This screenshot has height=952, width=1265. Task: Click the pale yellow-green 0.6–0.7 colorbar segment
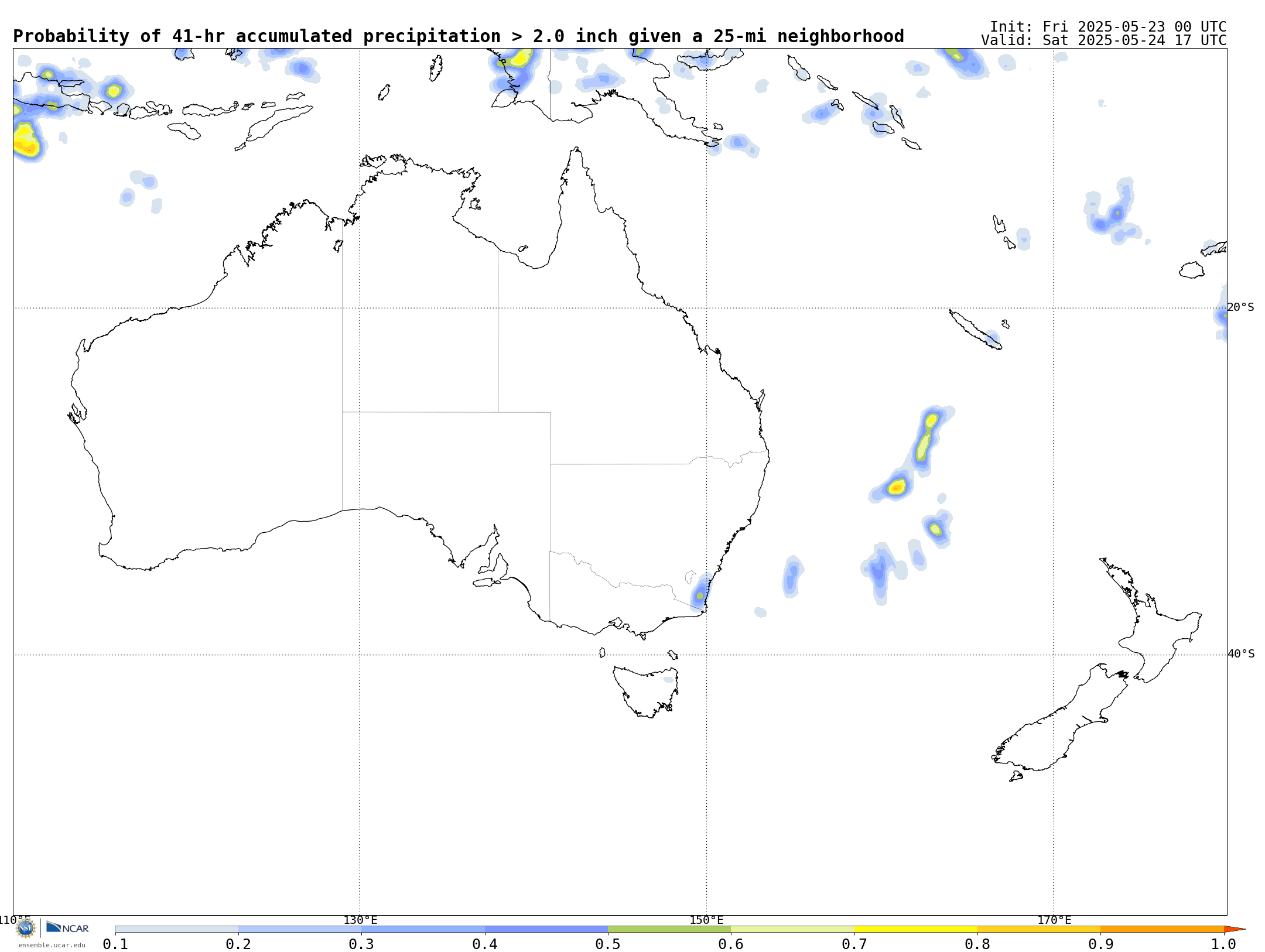(792, 929)
